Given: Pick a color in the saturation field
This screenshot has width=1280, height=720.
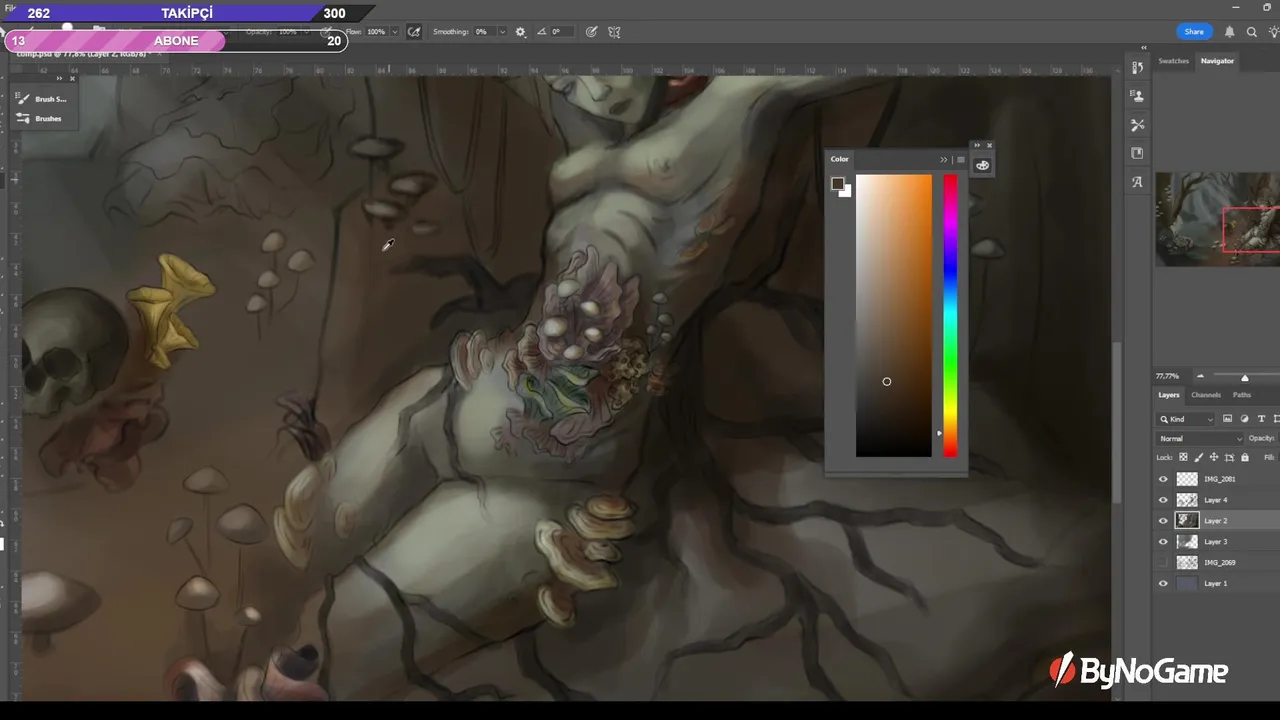Looking at the screenshot, I should [894, 316].
